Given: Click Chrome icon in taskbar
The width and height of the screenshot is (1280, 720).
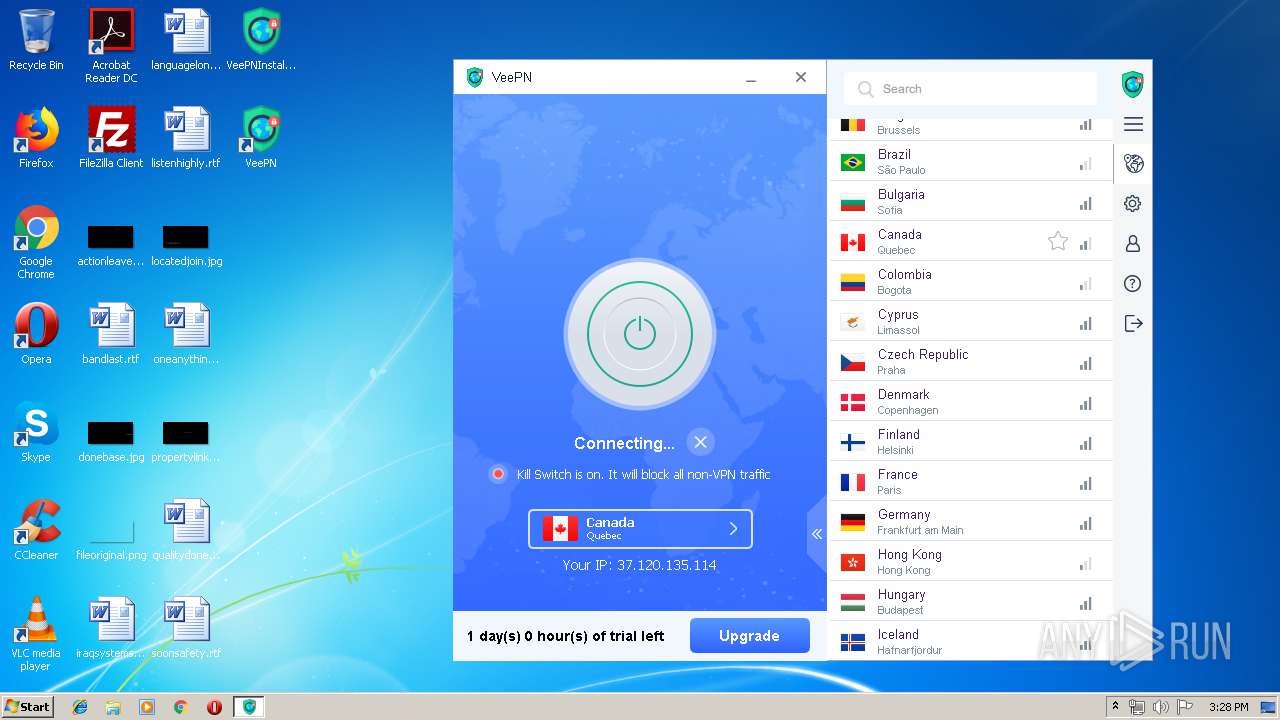Looking at the screenshot, I should pyautogui.click(x=180, y=707).
